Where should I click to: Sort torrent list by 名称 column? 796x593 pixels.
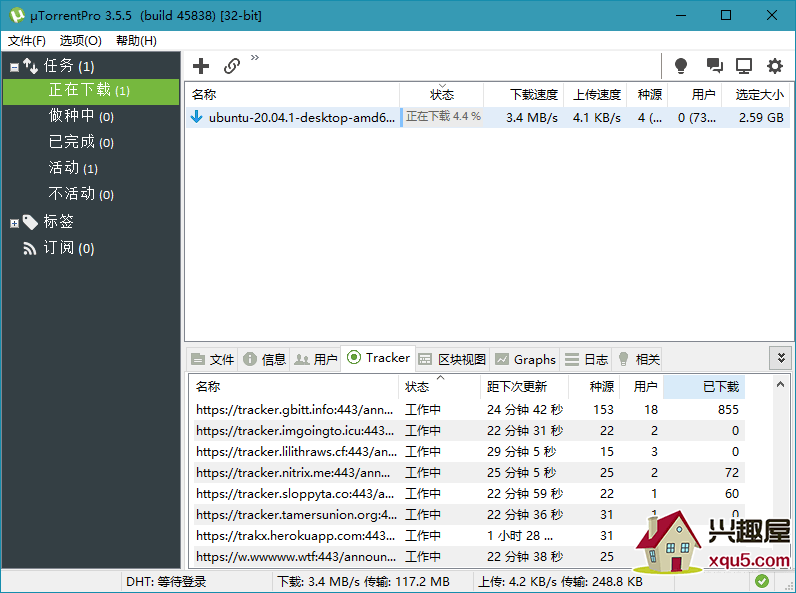point(292,94)
